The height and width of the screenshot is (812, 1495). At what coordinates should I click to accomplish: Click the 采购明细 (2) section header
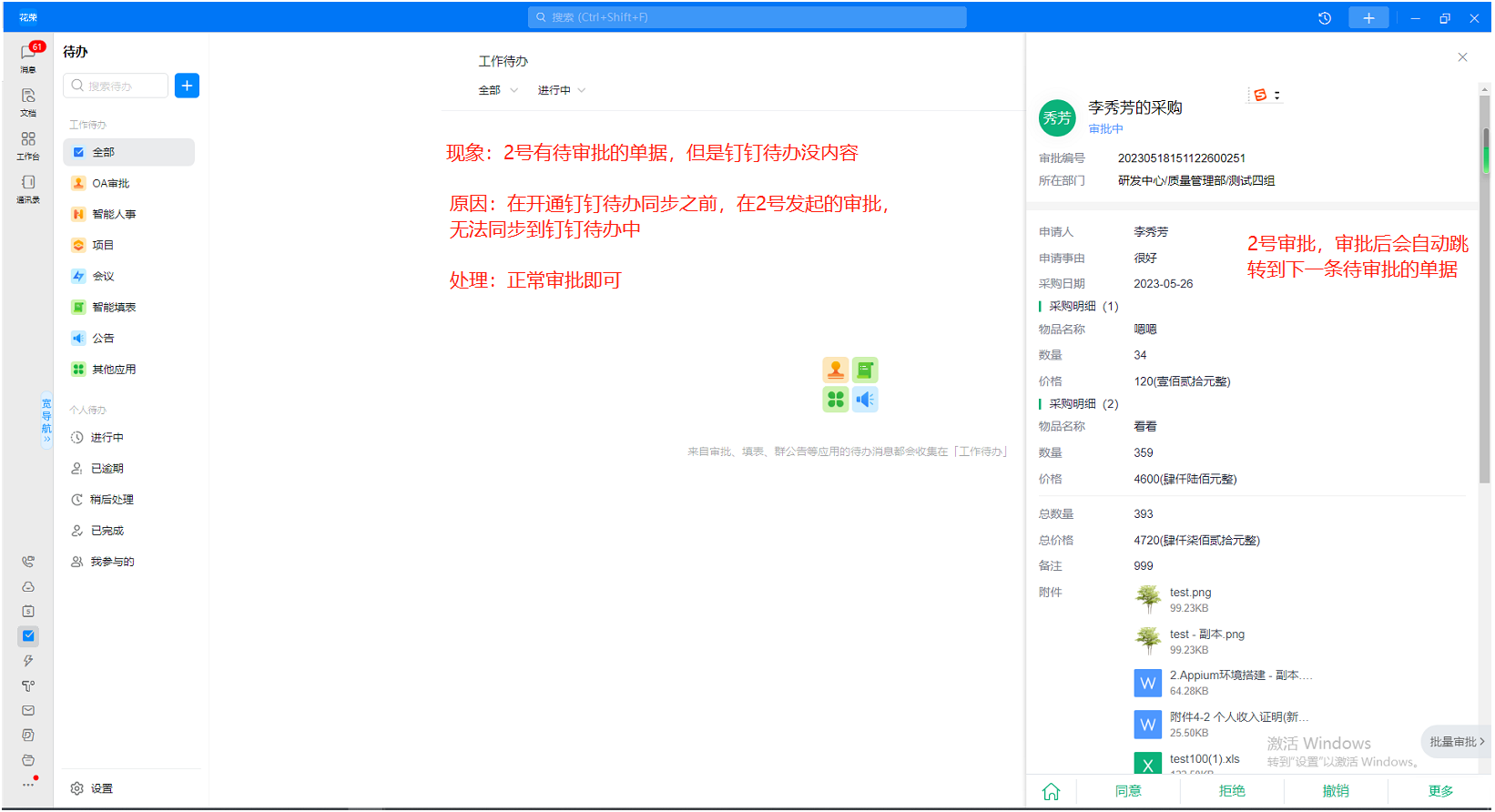click(x=1083, y=404)
